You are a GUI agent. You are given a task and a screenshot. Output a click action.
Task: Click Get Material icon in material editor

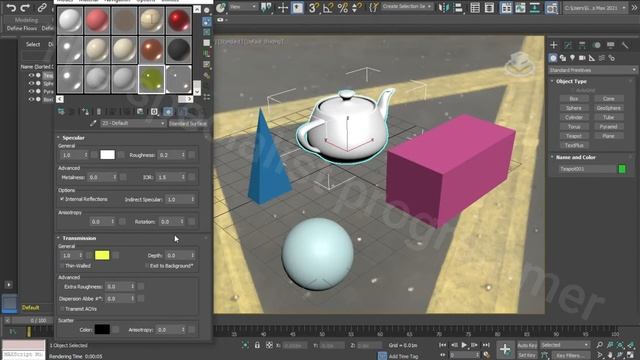[61, 111]
